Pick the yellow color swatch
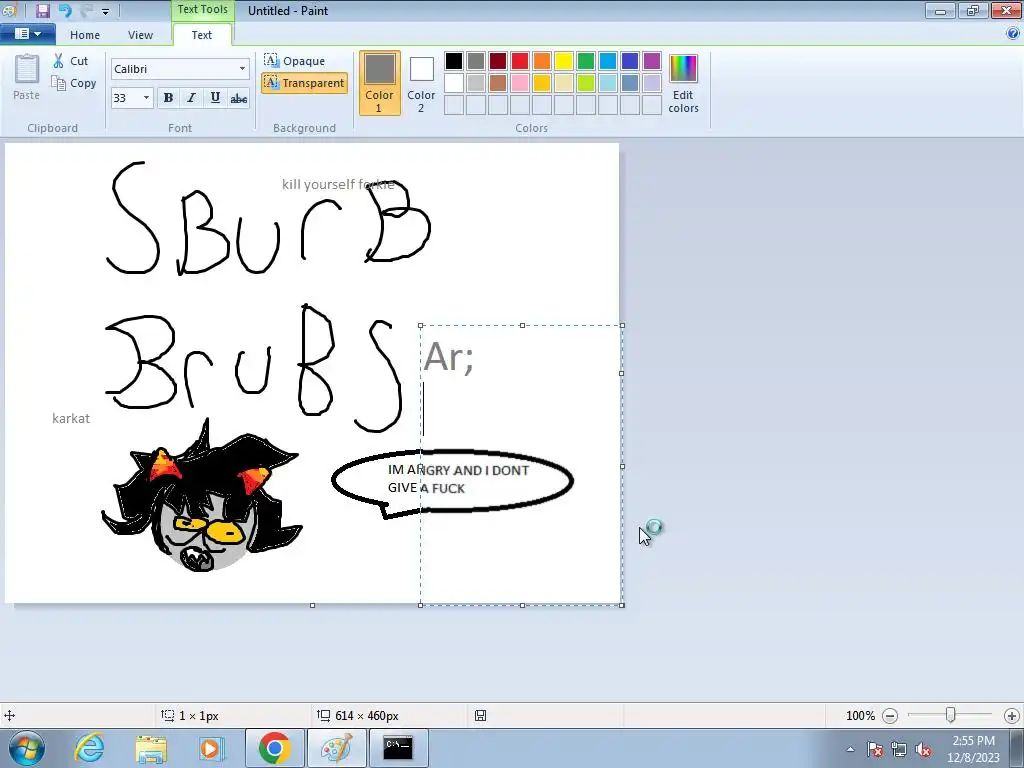 [564, 61]
